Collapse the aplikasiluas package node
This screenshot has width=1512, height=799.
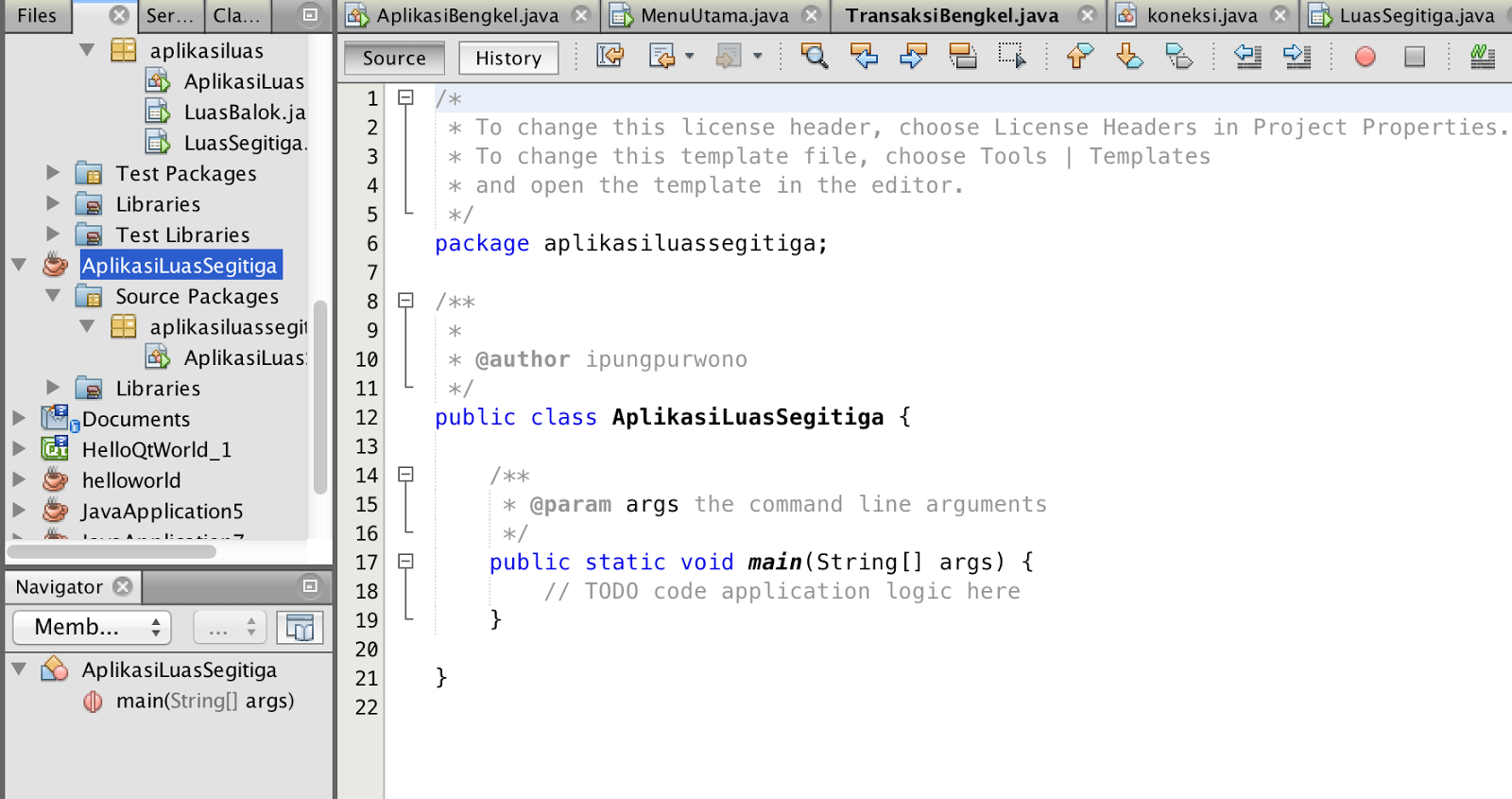pos(87,49)
